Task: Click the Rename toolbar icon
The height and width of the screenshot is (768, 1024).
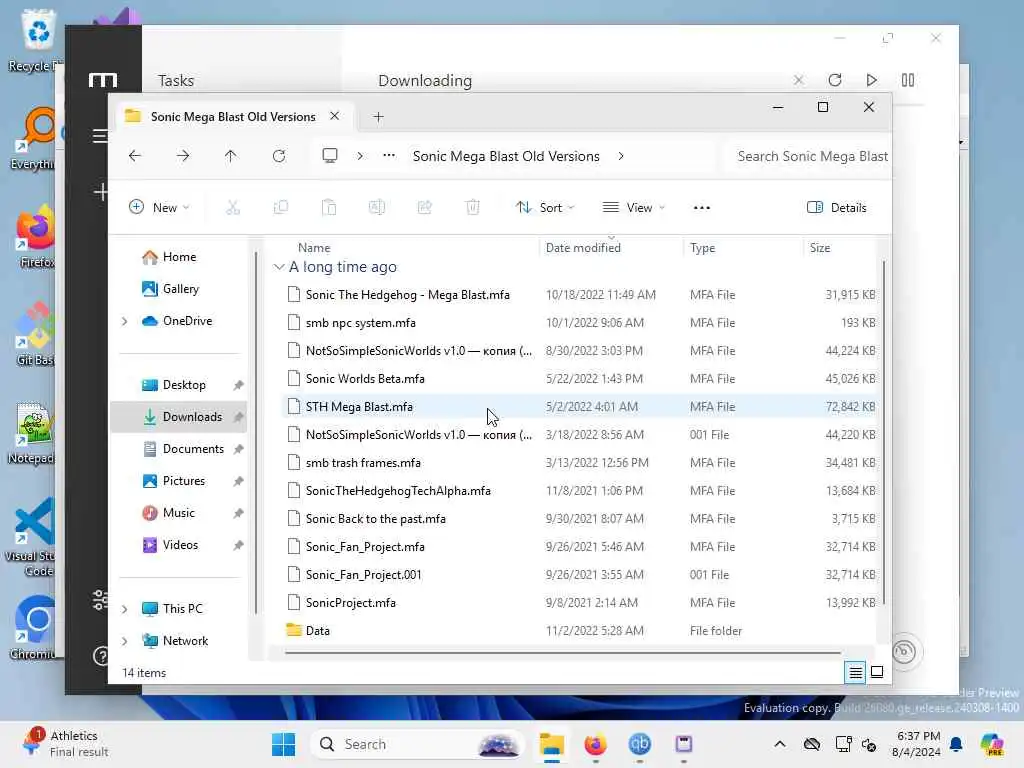Action: (x=377, y=208)
